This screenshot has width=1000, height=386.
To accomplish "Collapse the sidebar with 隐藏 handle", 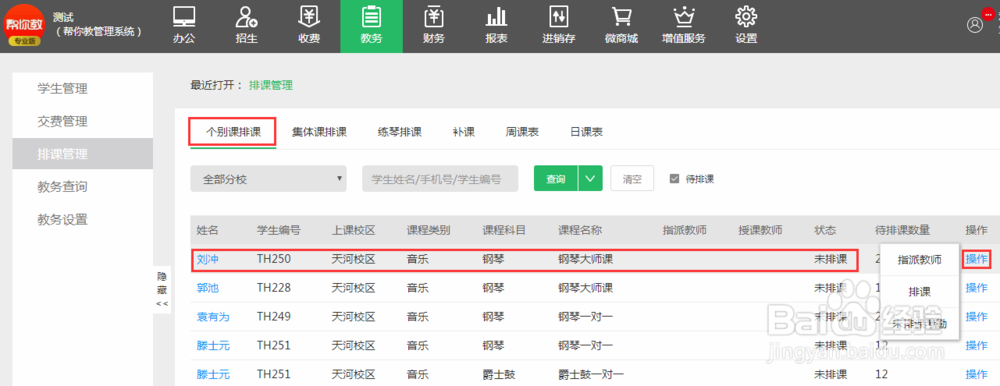I will pyautogui.click(x=162, y=290).
